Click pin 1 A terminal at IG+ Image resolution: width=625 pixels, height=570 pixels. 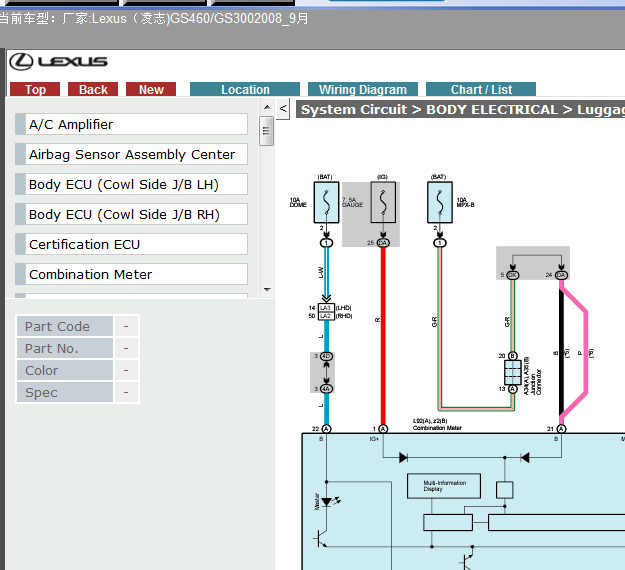(383, 429)
